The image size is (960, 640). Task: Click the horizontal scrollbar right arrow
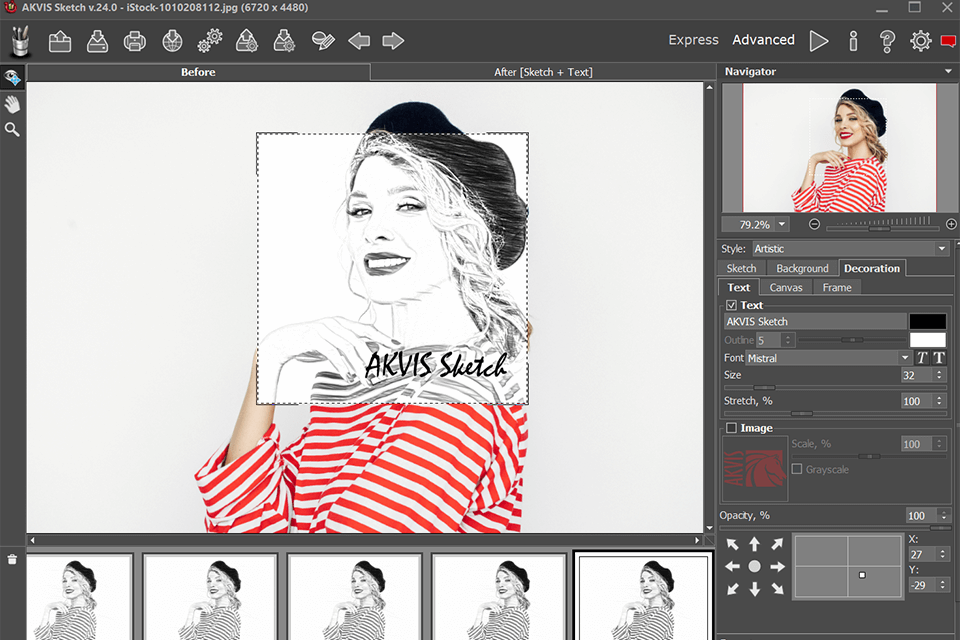(697, 540)
